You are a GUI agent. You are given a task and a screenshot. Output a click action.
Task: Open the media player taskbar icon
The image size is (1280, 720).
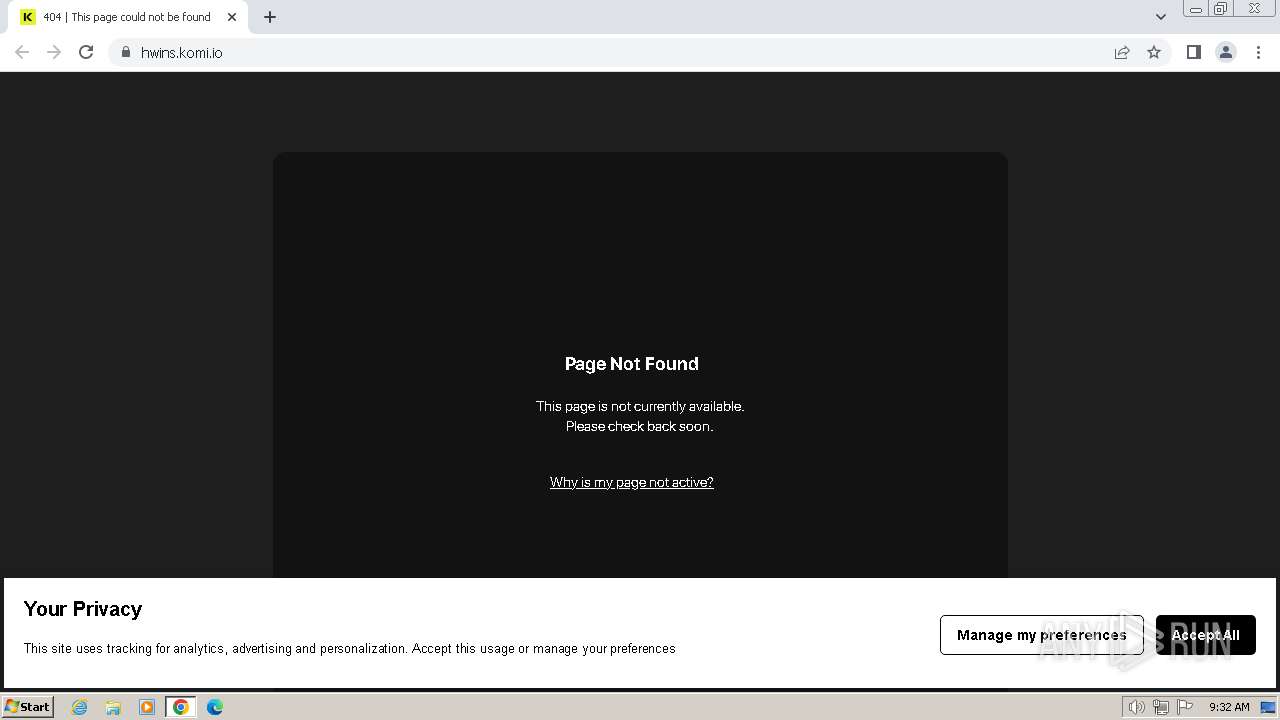[147, 707]
